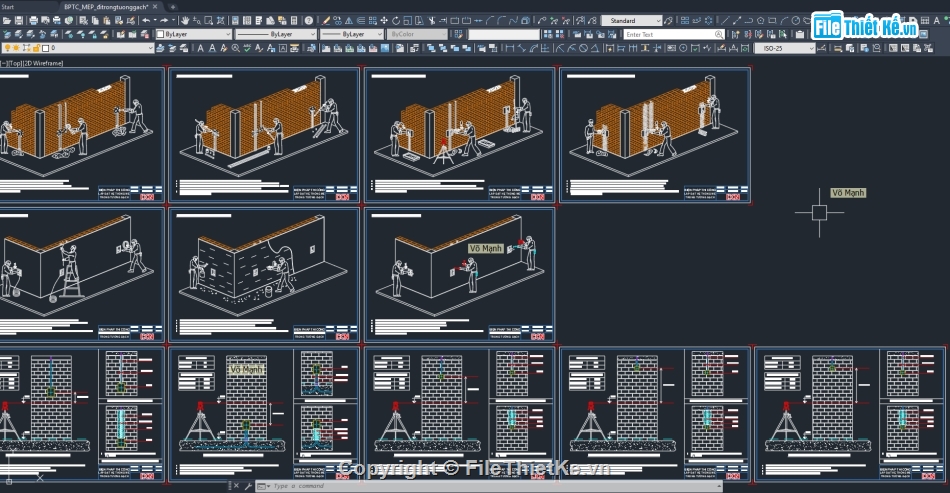The height and width of the screenshot is (493, 950).
Task: Open a drawing file with the Open icon
Action: coord(6,21)
